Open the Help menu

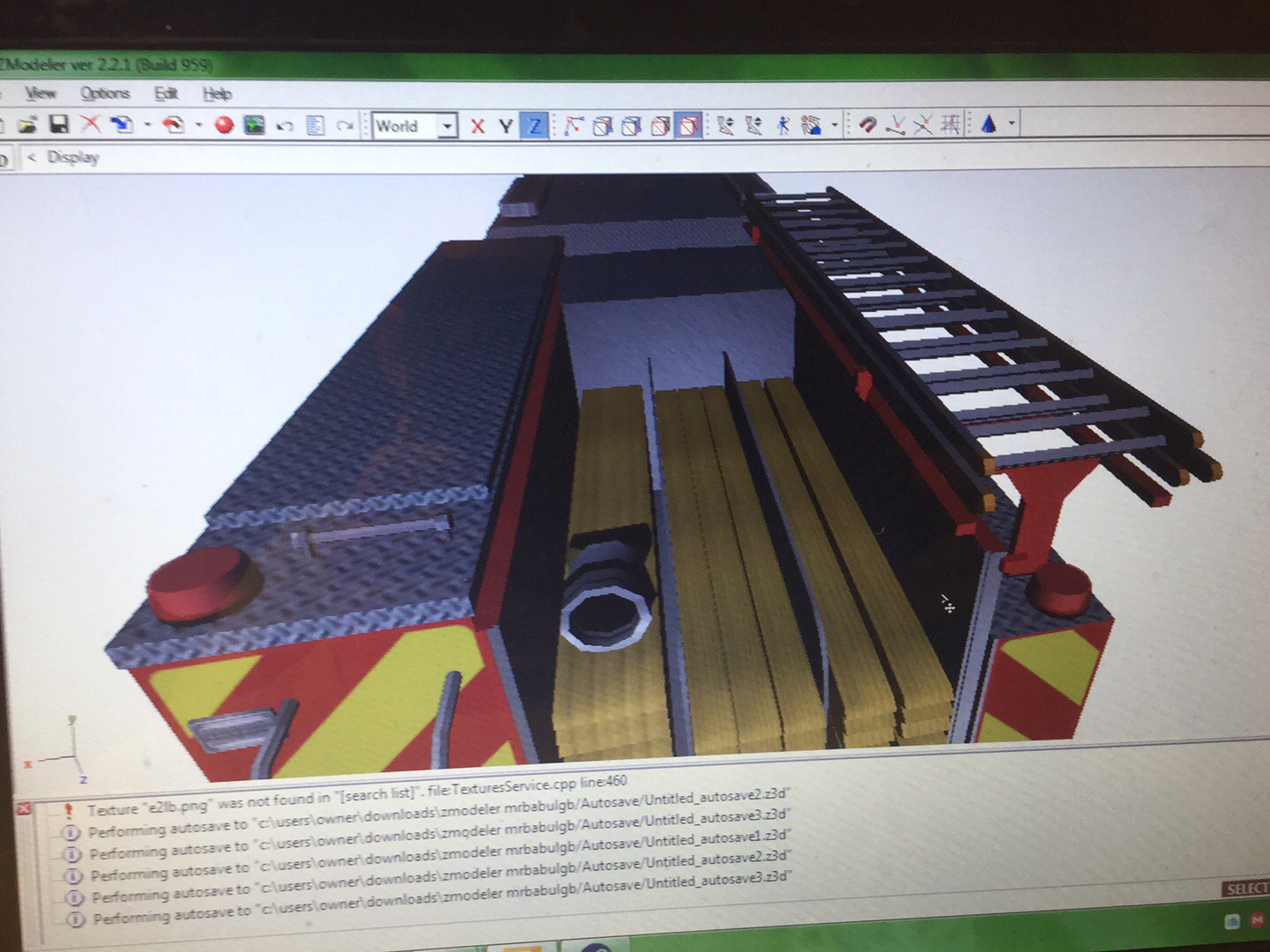[217, 93]
